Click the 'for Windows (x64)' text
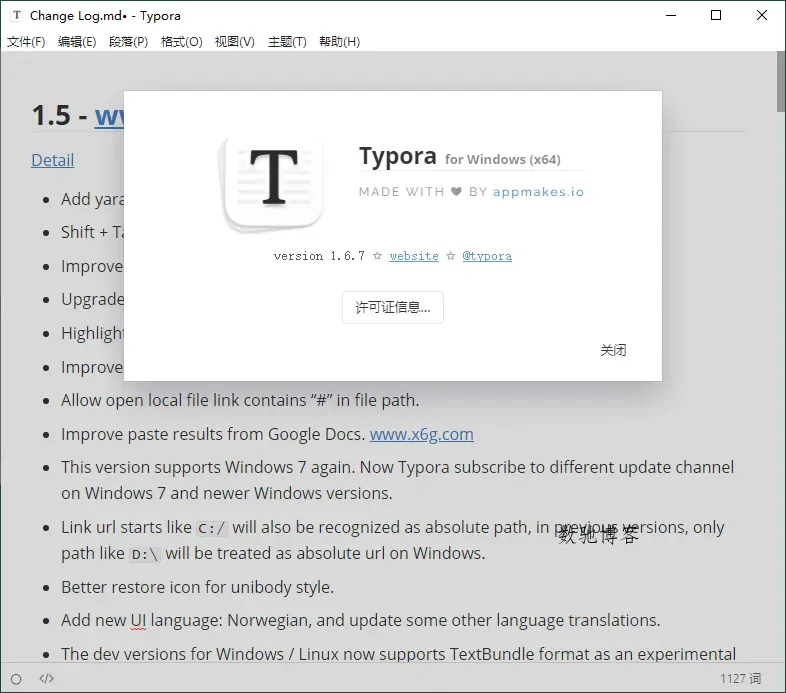786x693 pixels. 503,159
